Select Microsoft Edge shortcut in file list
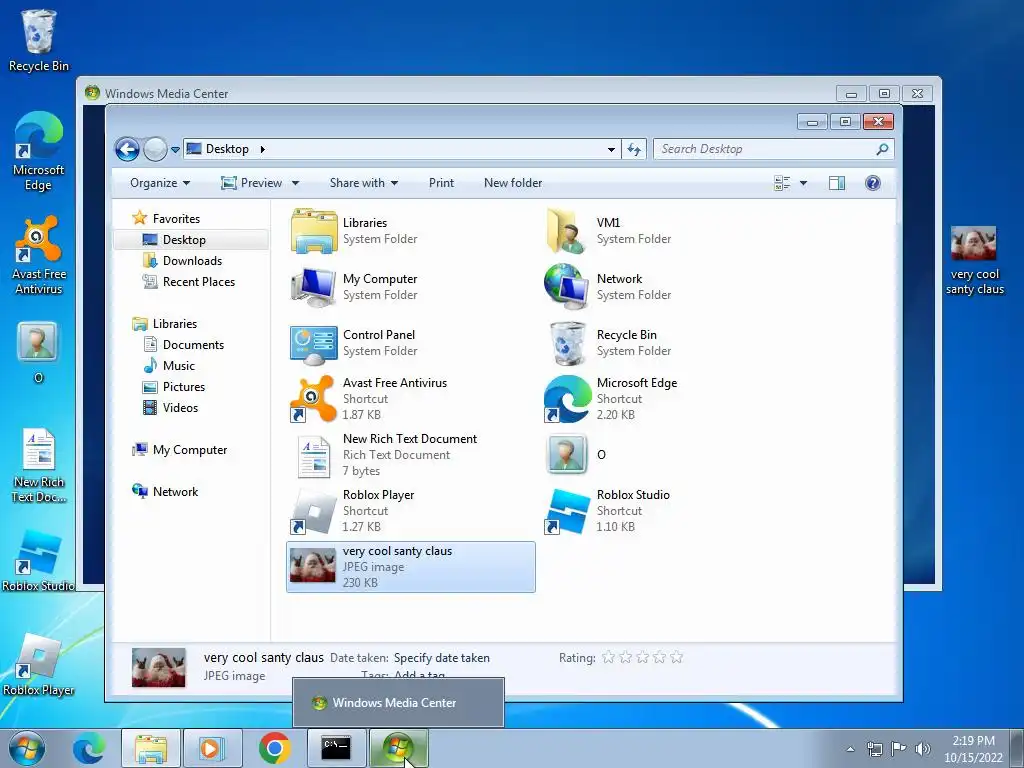The image size is (1024, 768). (x=567, y=398)
